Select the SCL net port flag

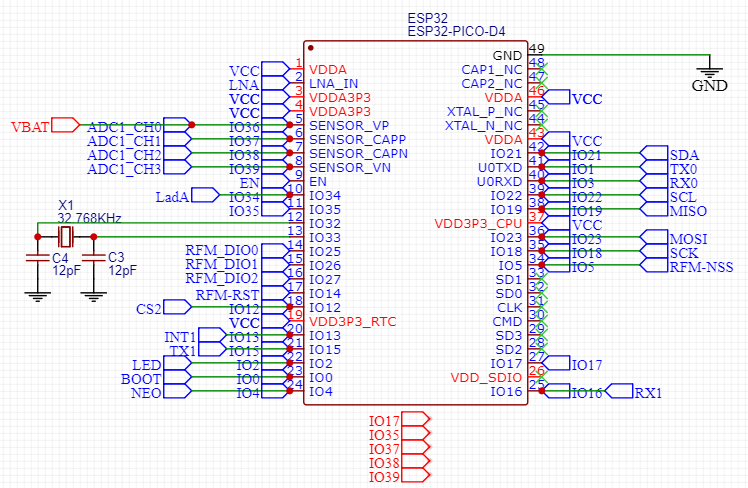pyautogui.click(x=654, y=195)
